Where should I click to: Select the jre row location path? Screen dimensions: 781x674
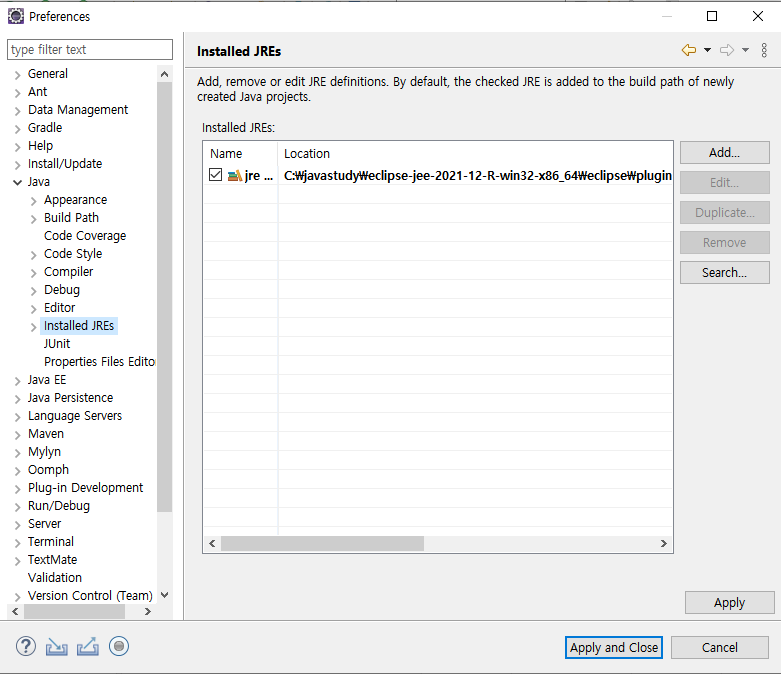click(477, 175)
